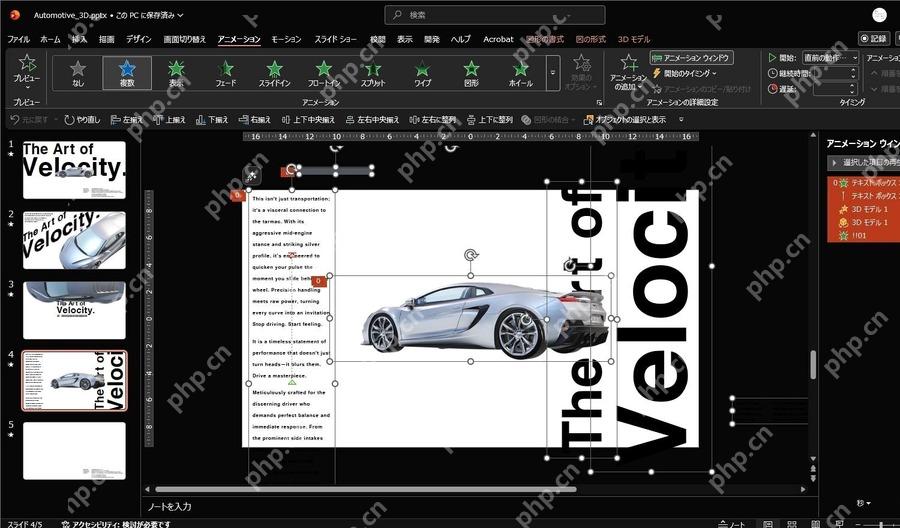Switch to the デザイン tab
Image resolution: width=900 pixels, height=528 pixels.
tap(139, 39)
